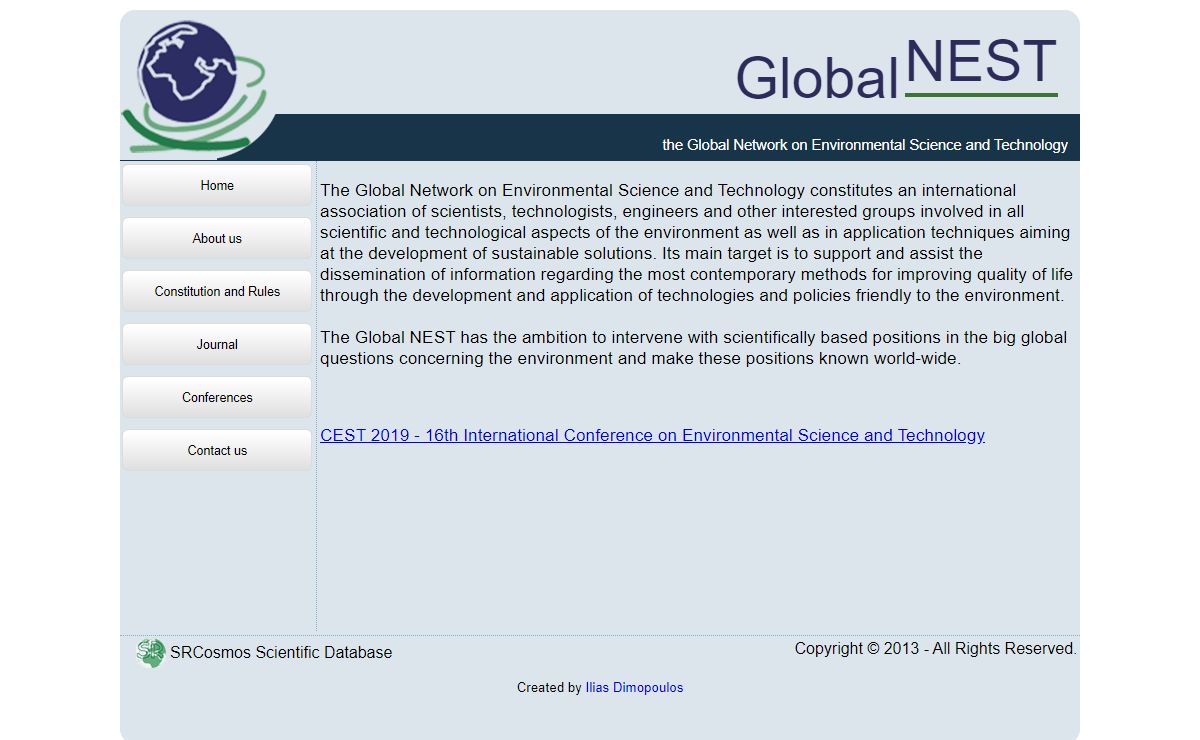The image size is (1200, 740).
Task: Click the paragraph starting 'The Global Network on Environmental'
Action: tap(697, 243)
